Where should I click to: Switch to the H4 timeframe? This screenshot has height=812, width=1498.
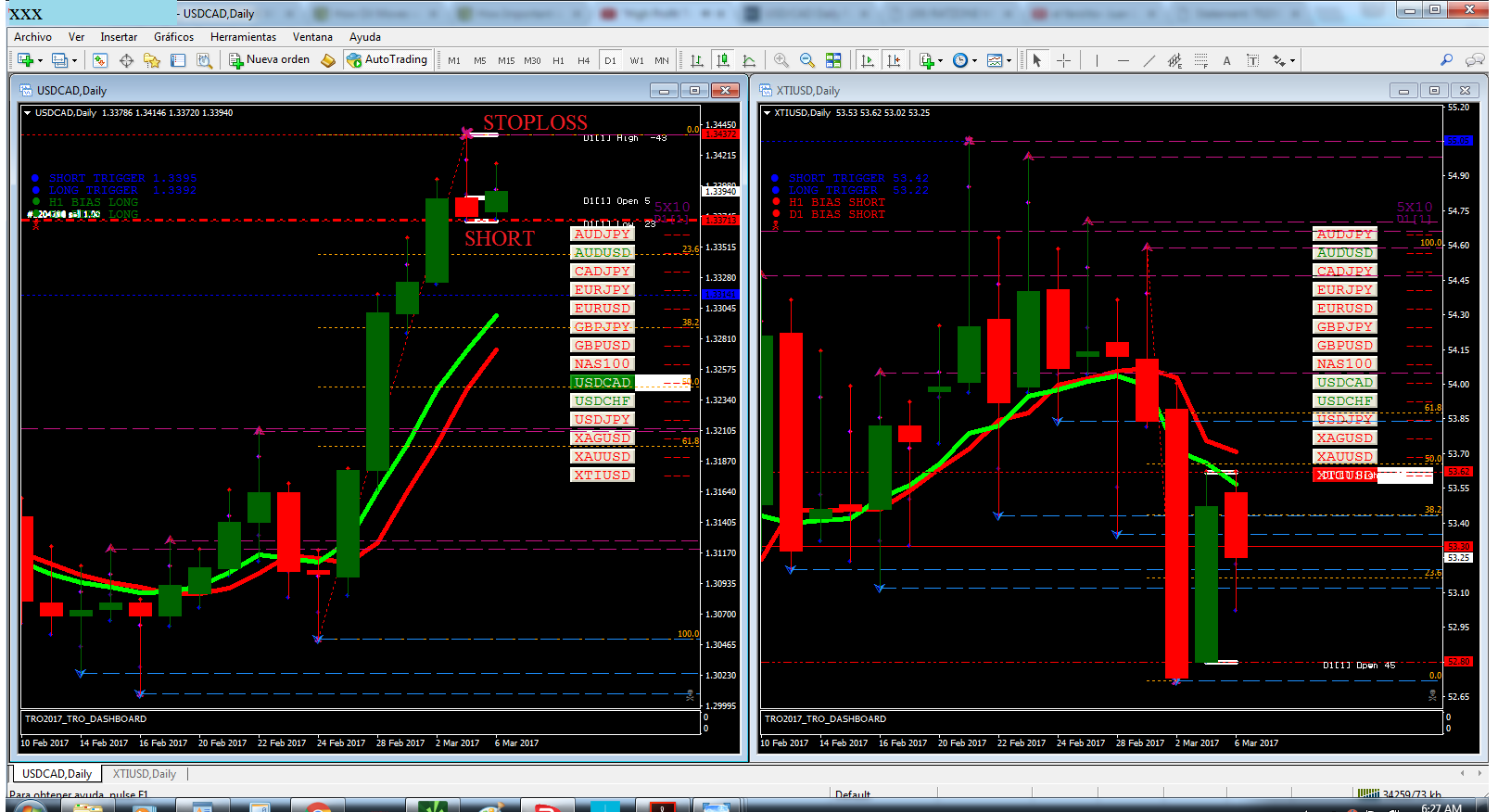(584, 60)
